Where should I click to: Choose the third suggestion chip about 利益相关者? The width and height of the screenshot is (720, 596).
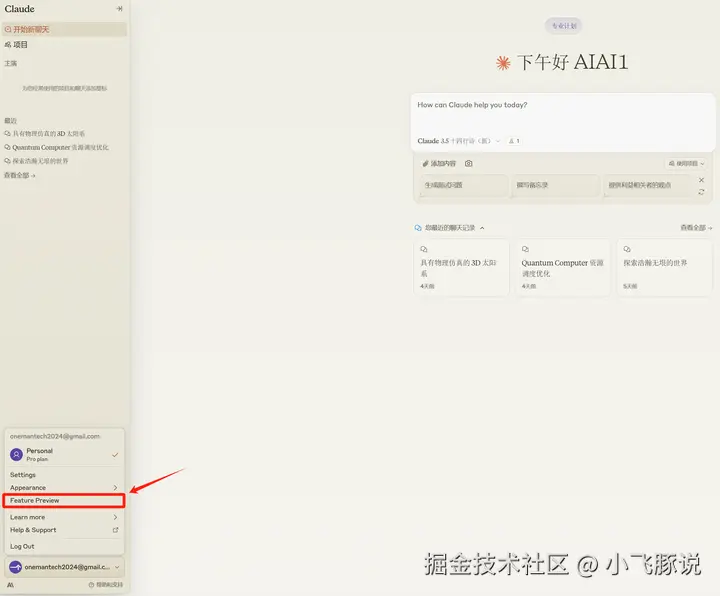pyautogui.click(x=647, y=186)
